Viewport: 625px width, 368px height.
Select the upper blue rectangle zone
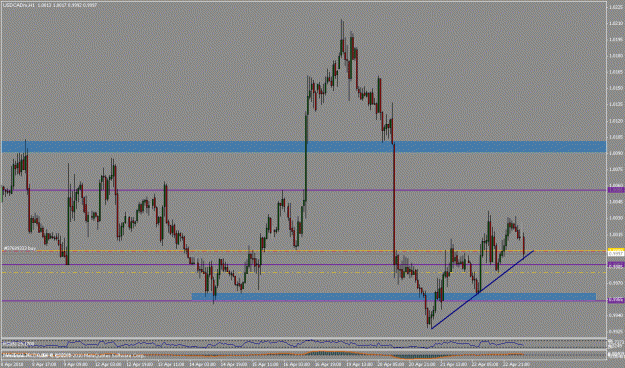point(304,147)
